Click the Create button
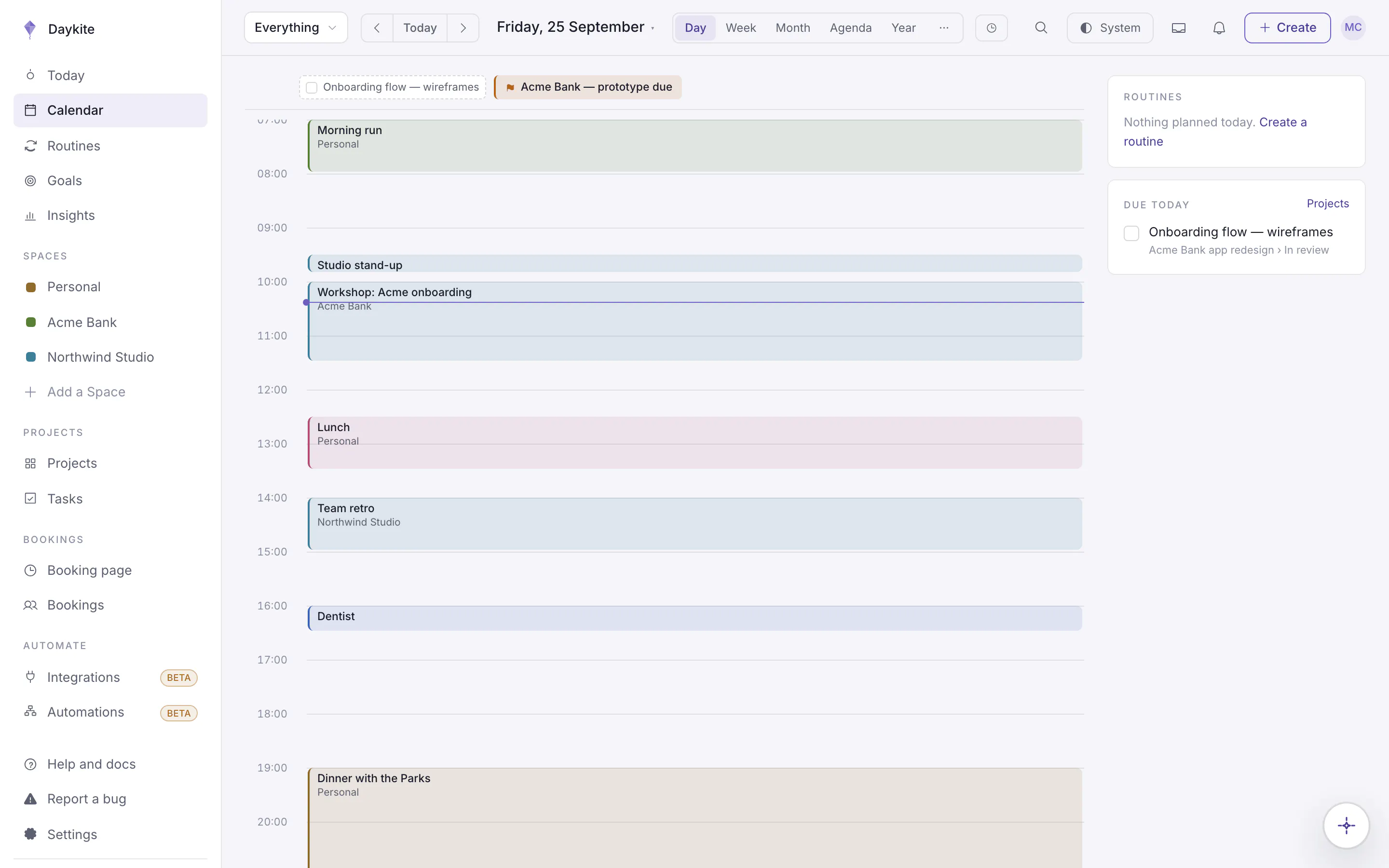 [x=1287, y=27]
